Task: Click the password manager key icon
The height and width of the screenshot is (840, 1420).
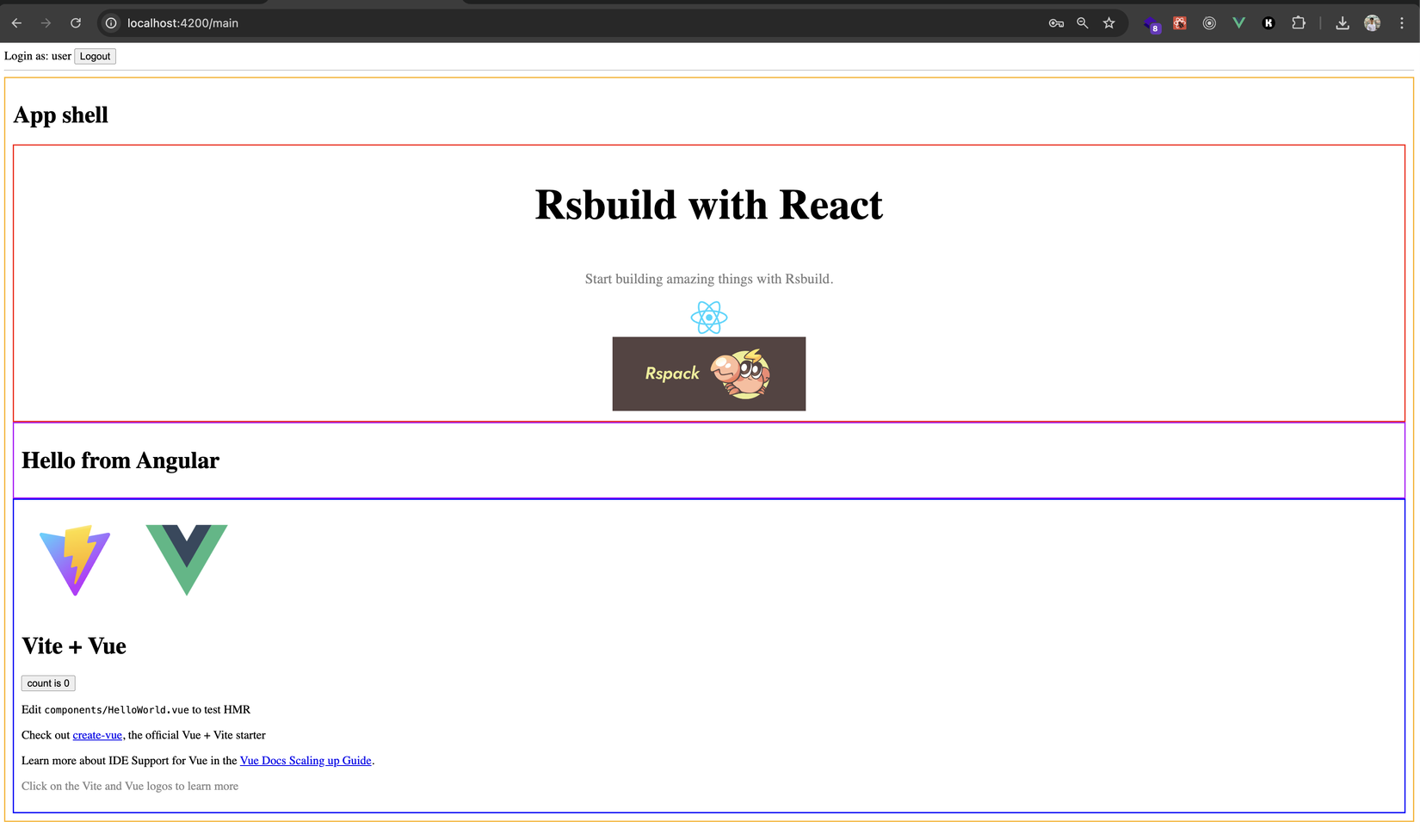Action: click(x=1055, y=23)
